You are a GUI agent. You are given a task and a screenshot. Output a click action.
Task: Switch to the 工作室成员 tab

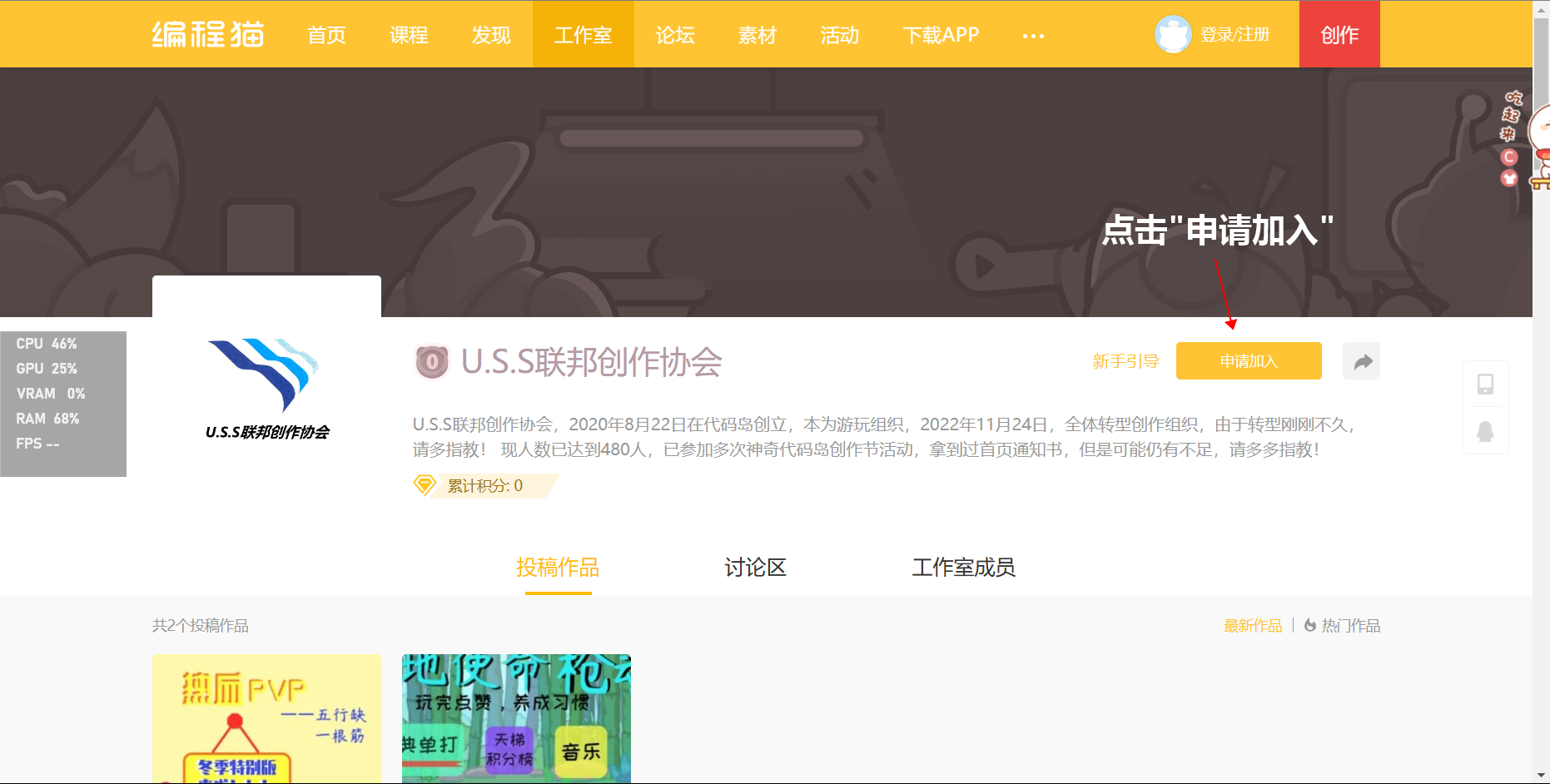pos(963,568)
